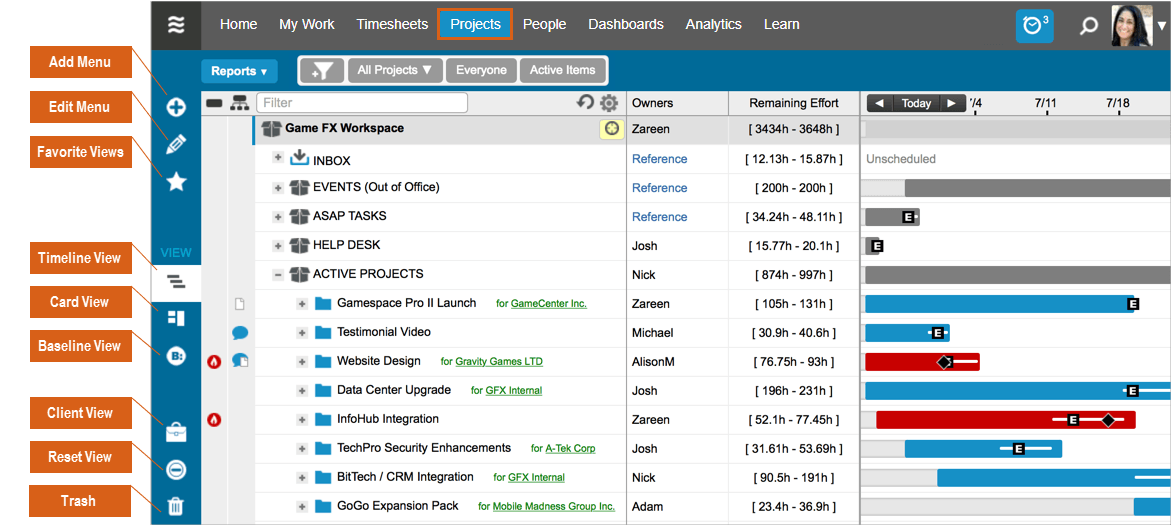Open Client View briefcase icon
The height and width of the screenshot is (525, 1171).
(x=176, y=432)
